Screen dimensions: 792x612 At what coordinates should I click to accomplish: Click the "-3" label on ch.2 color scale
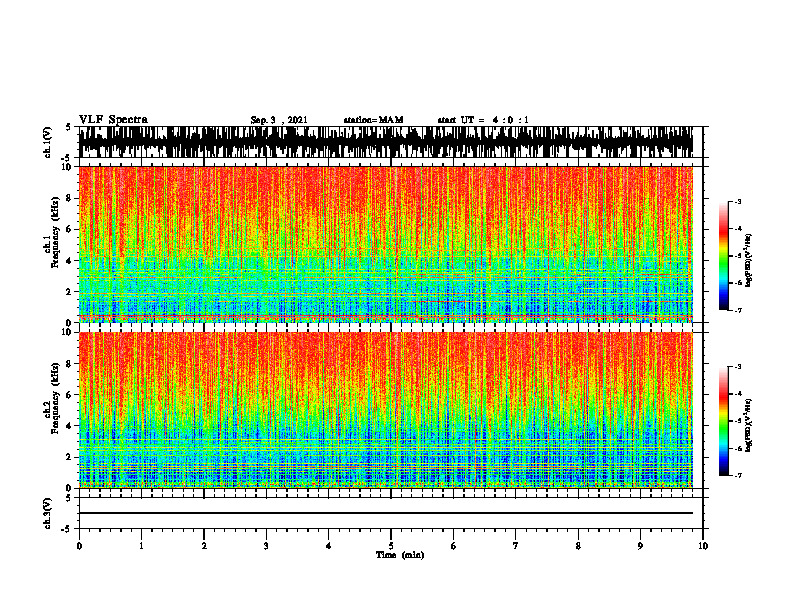pyautogui.click(x=738, y=367)
